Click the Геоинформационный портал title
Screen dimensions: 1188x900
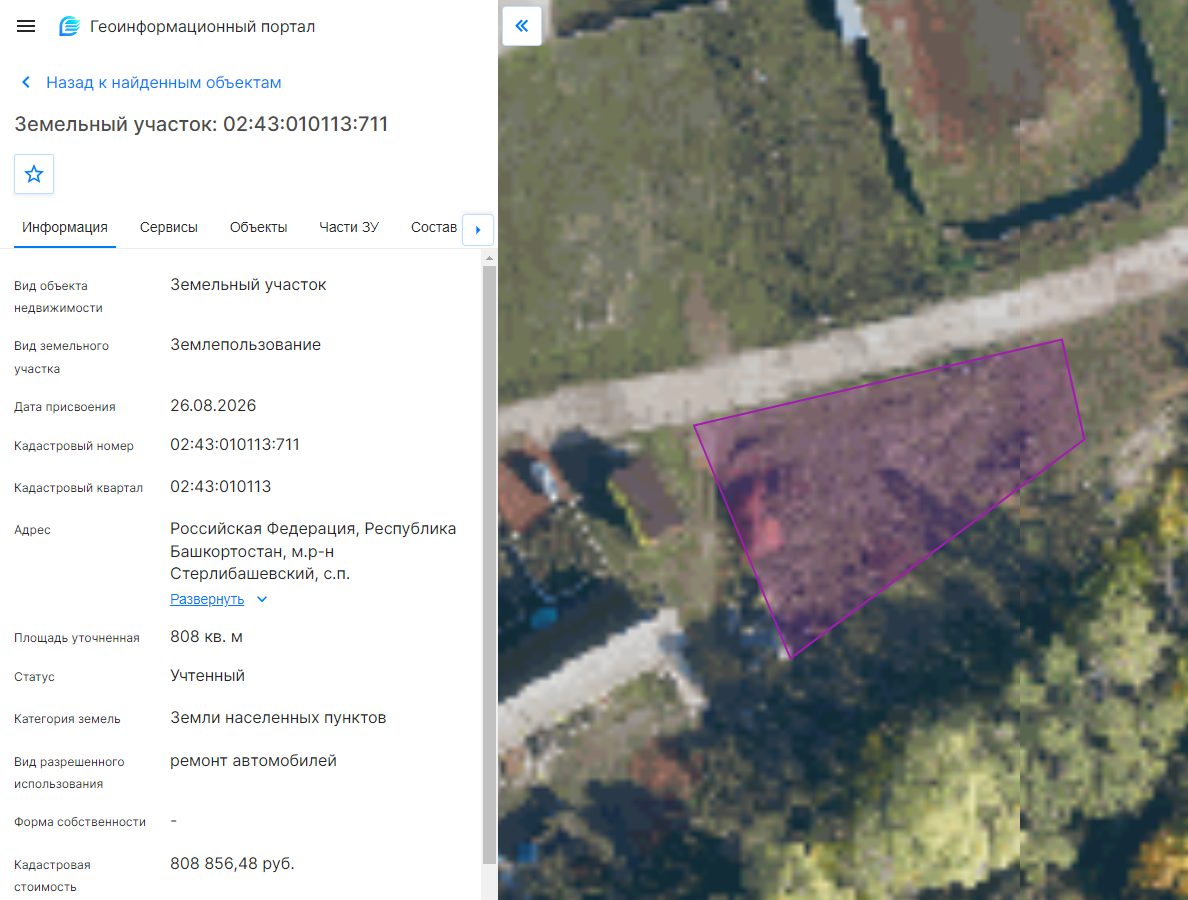[x=202, y=27]
